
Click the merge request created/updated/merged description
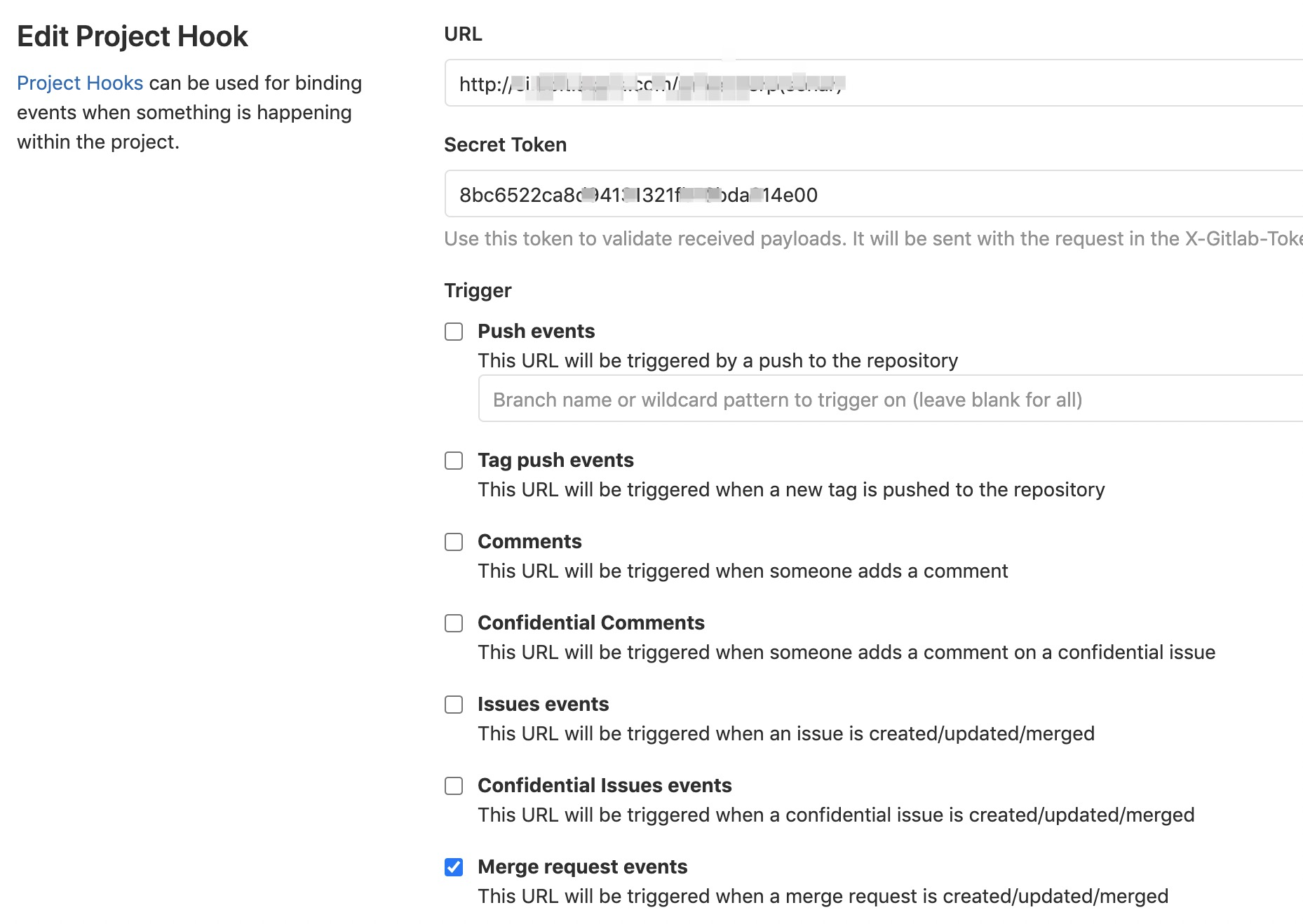click(823, 896)
